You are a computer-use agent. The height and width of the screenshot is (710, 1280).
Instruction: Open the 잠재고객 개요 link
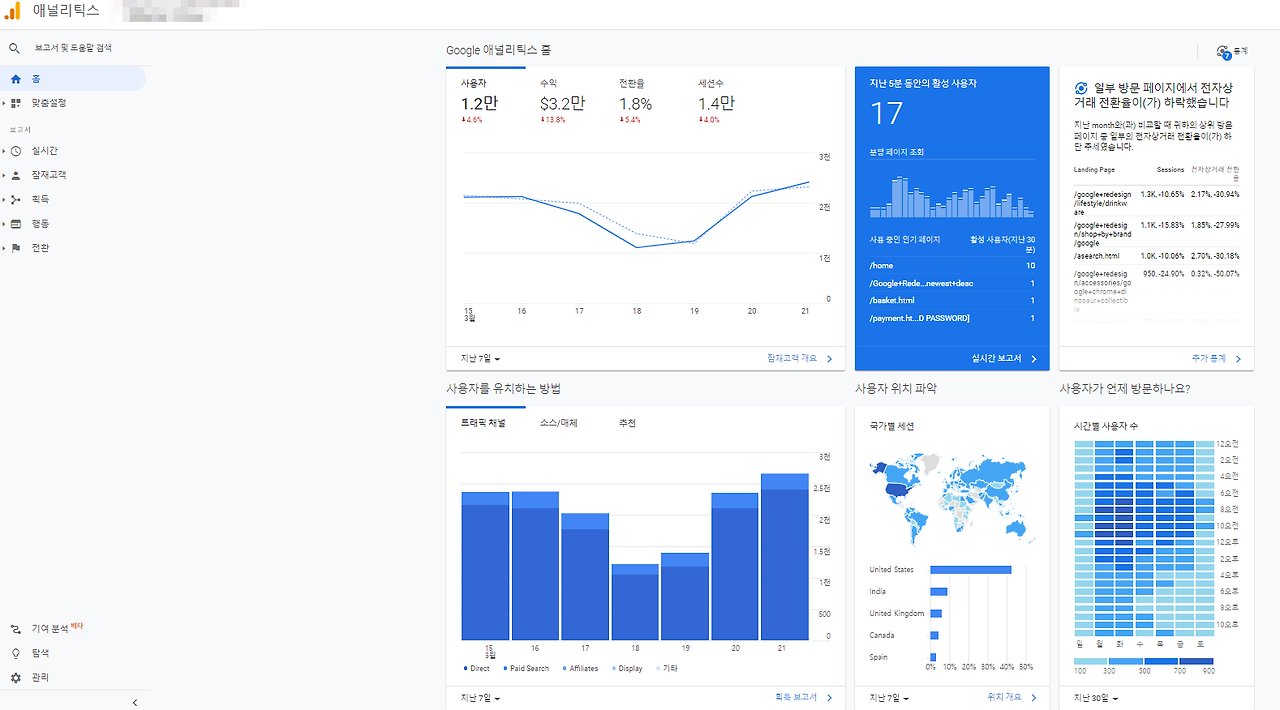click(x=799, y=359)
